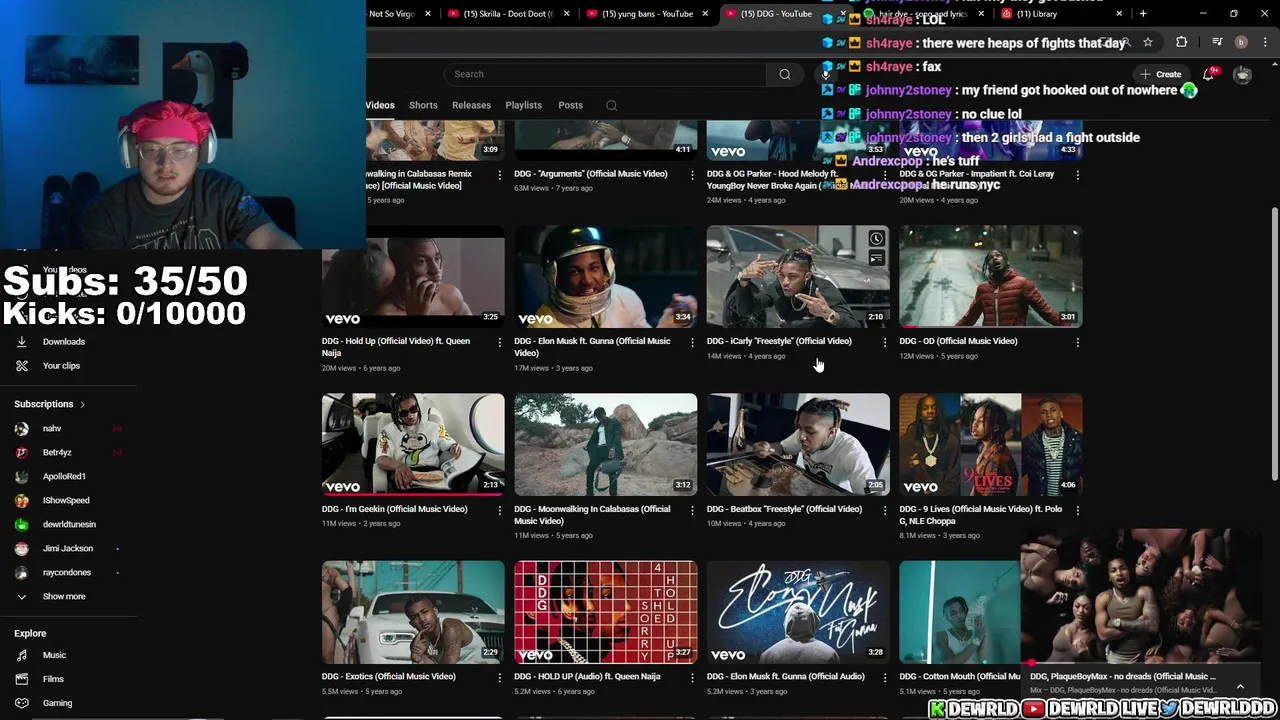Bookmark this page with the star icon
Image resolution: width=1280 pixels, height=720 pixels.
click(x=1148, y=42)
